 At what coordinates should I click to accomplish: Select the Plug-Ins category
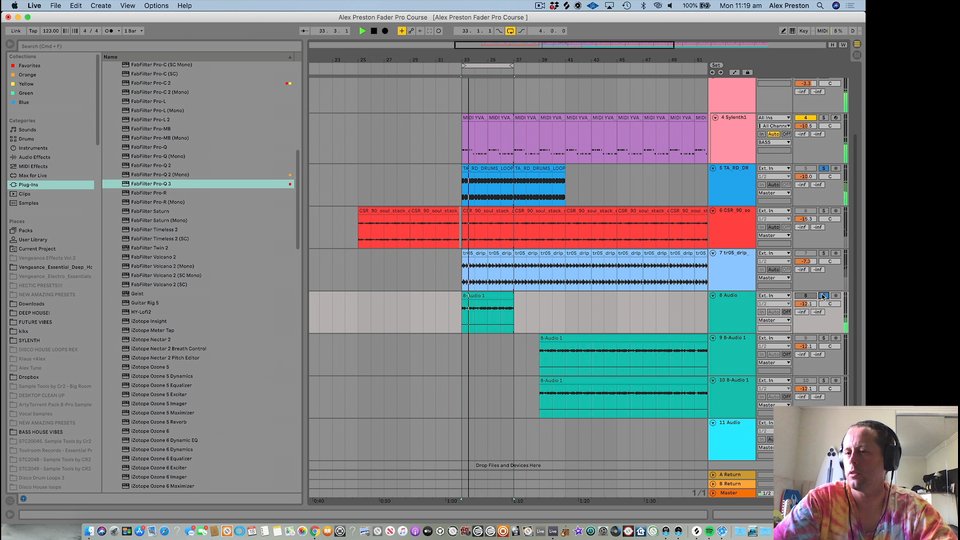coord(28,185)
